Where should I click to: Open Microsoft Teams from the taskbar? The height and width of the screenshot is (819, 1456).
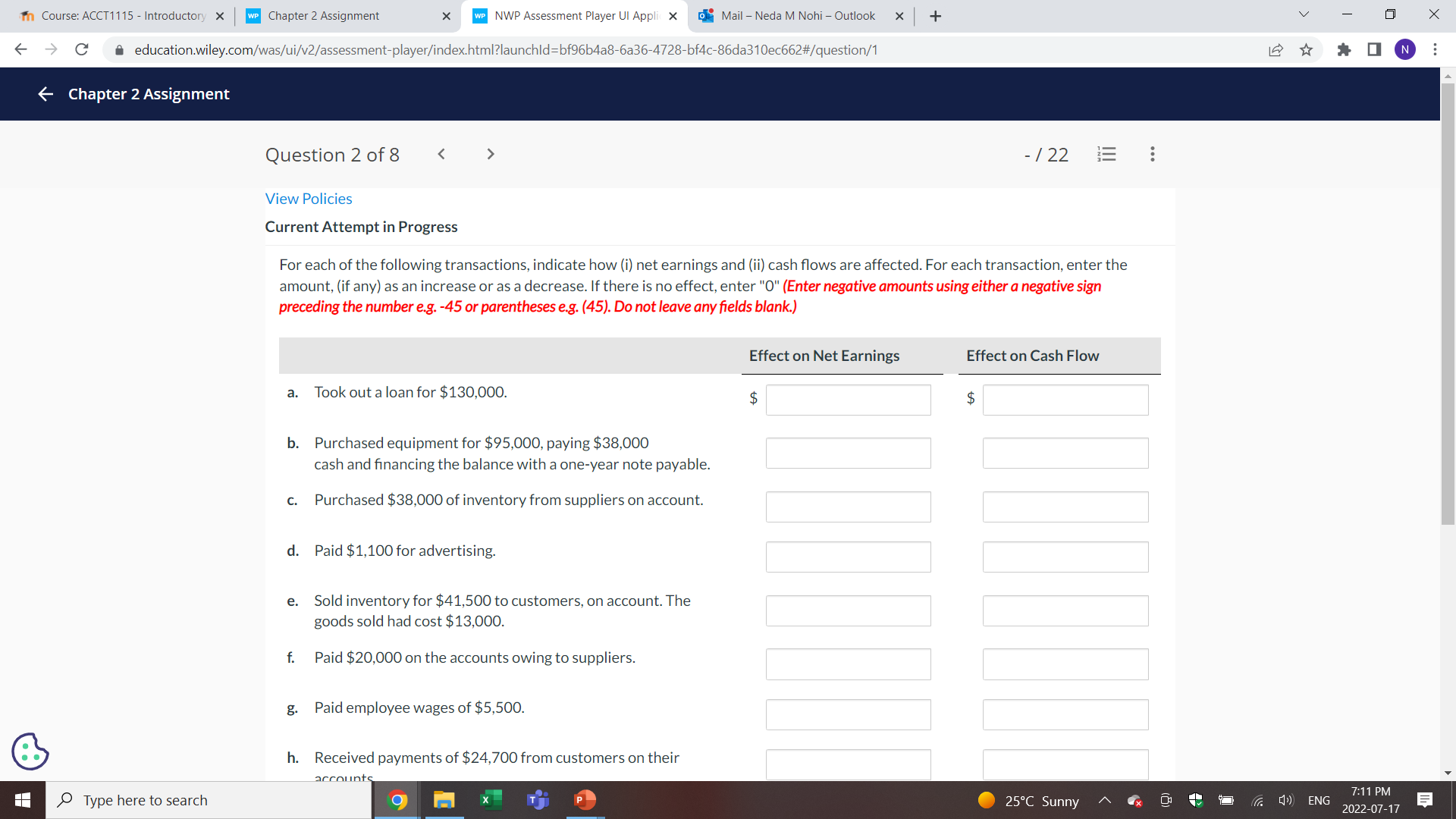538,800
